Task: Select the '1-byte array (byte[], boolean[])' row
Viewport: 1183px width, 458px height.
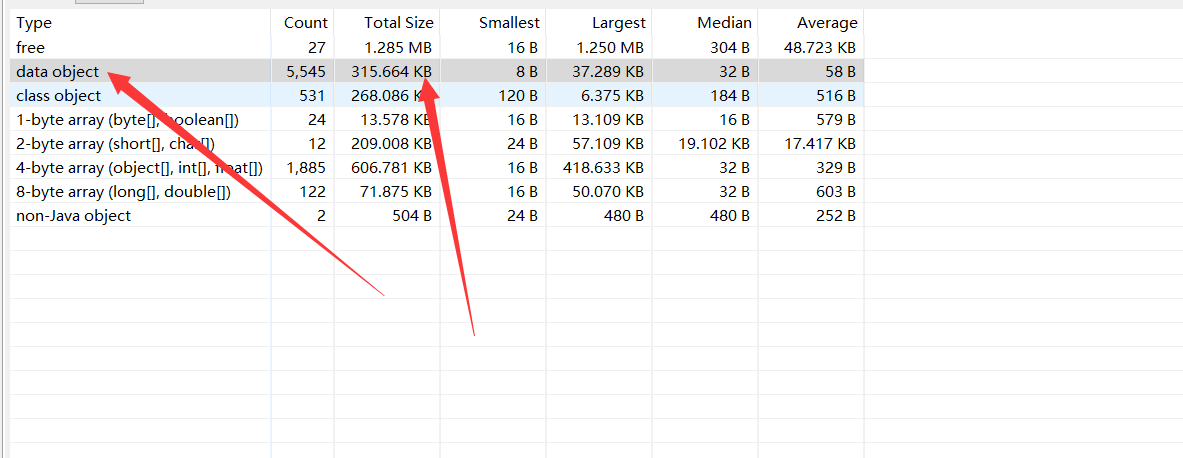Action: (x=437, y=120)
